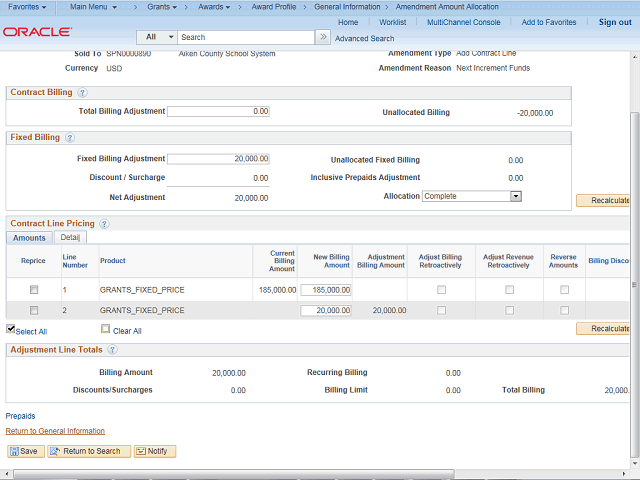
Task: Open Contract Billing help icon
Action: click(82, 92)
